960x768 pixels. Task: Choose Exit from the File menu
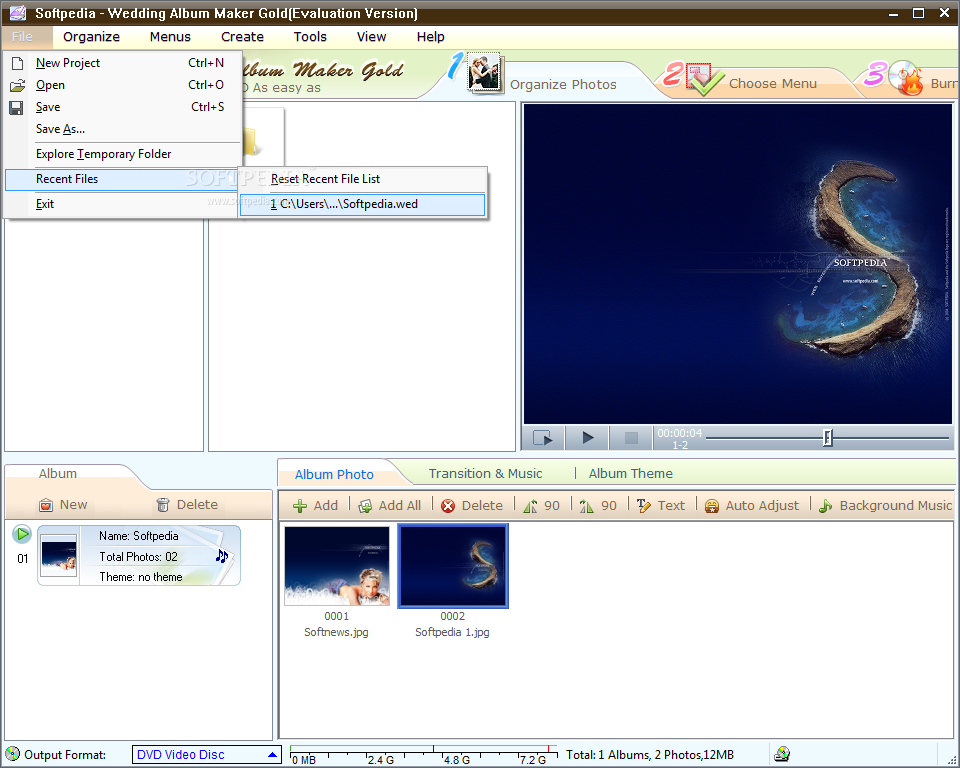pos(122,204)
